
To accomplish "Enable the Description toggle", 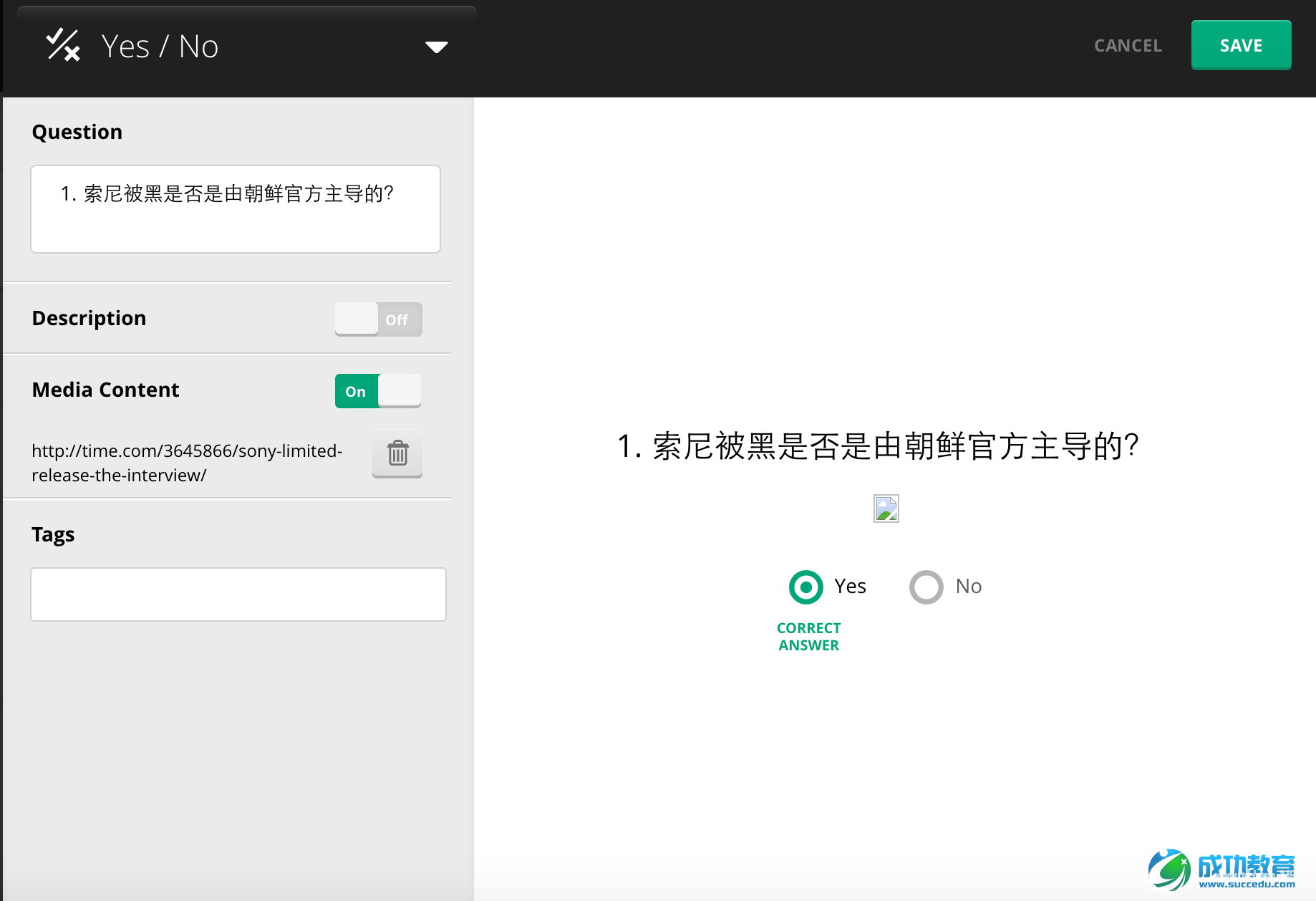I will click(377, 319).
